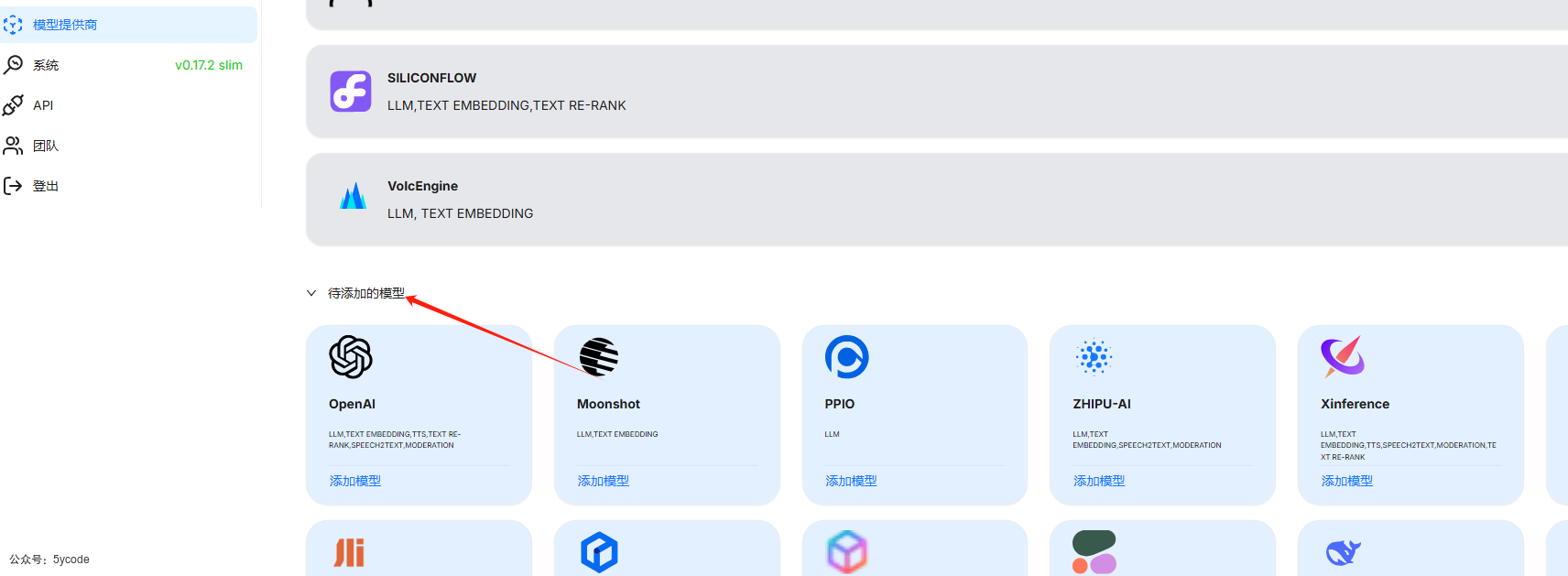Click the v0.17.2 slim version label

[x=209, y=65]
